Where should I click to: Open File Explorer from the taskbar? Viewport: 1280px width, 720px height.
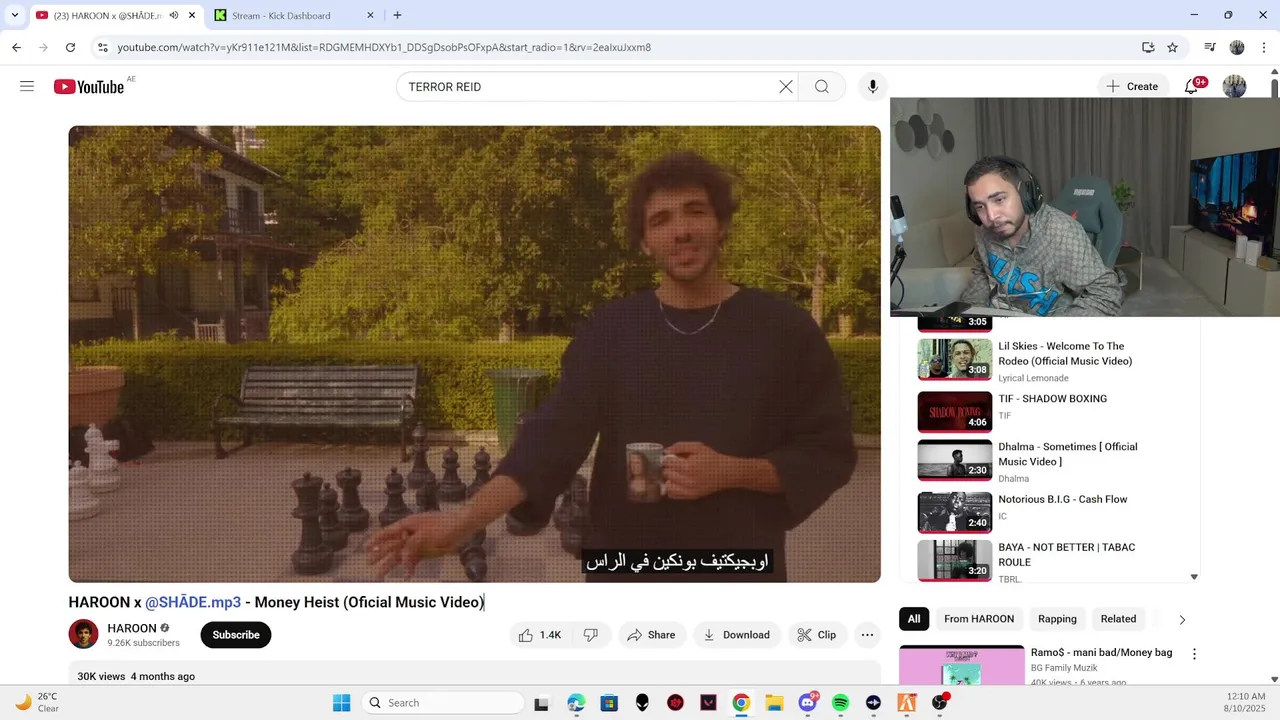(774, 703)
